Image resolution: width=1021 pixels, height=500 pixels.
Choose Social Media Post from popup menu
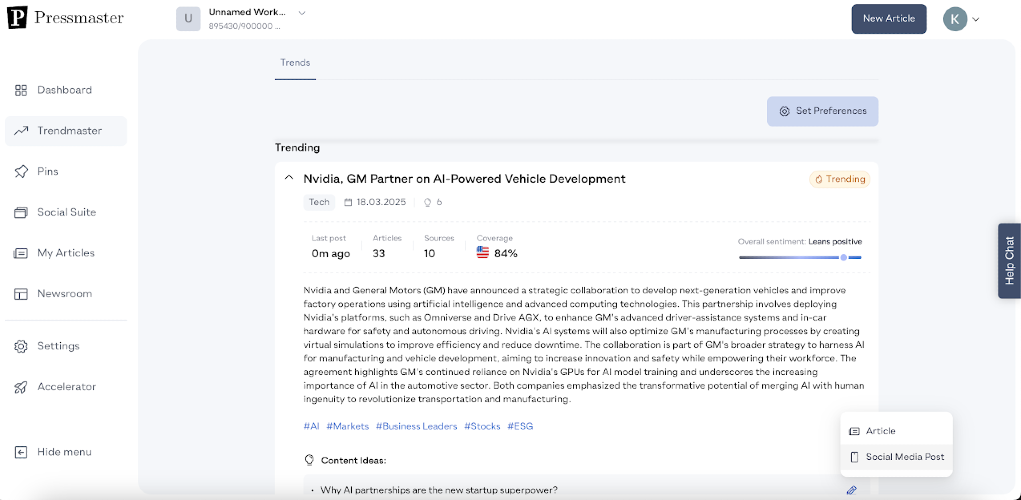[x=897, y=457]
